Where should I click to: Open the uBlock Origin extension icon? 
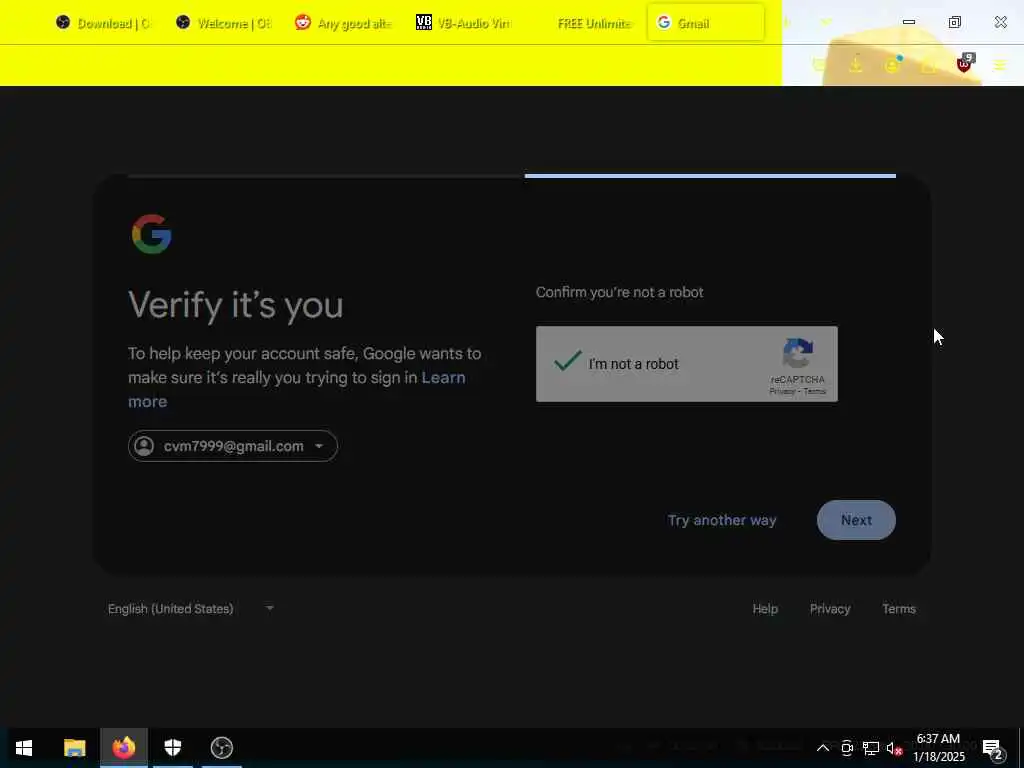tap(965, 63)
